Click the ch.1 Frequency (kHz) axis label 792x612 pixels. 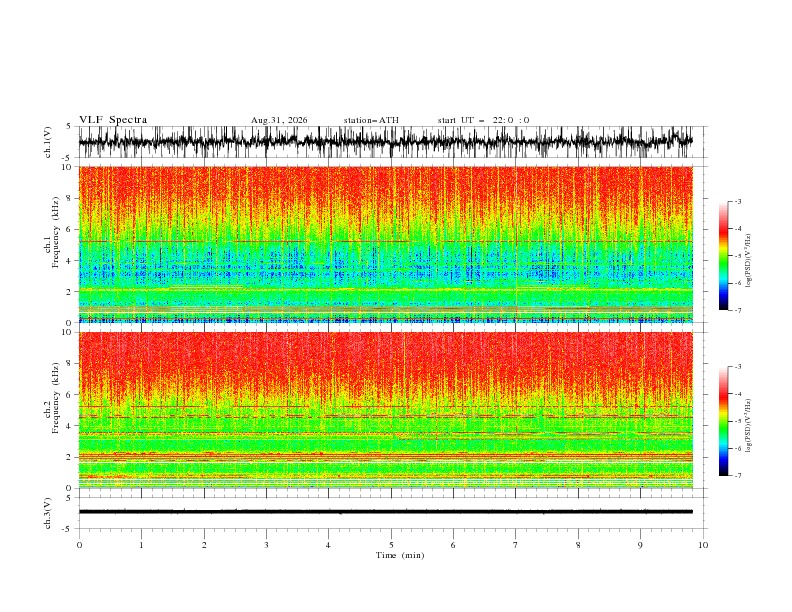(x=52, y=245)
